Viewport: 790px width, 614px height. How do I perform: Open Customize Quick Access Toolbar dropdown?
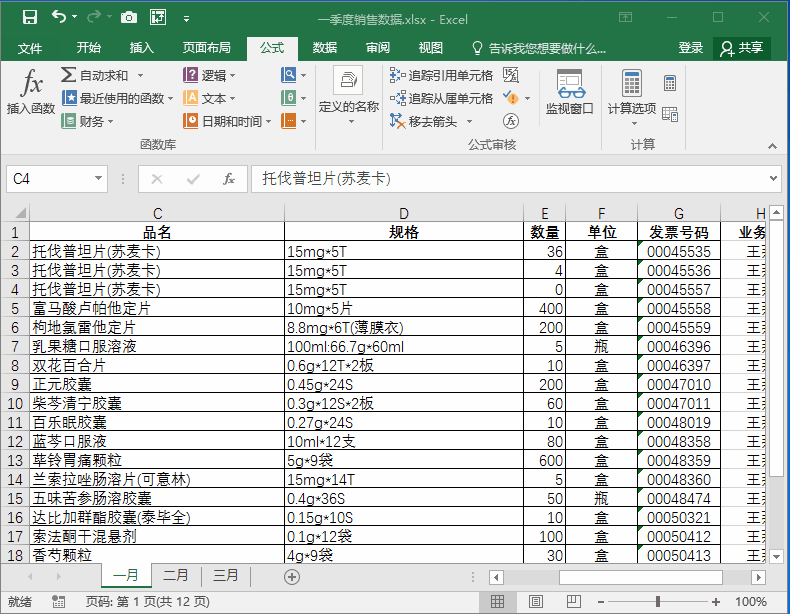click(186, 19)
